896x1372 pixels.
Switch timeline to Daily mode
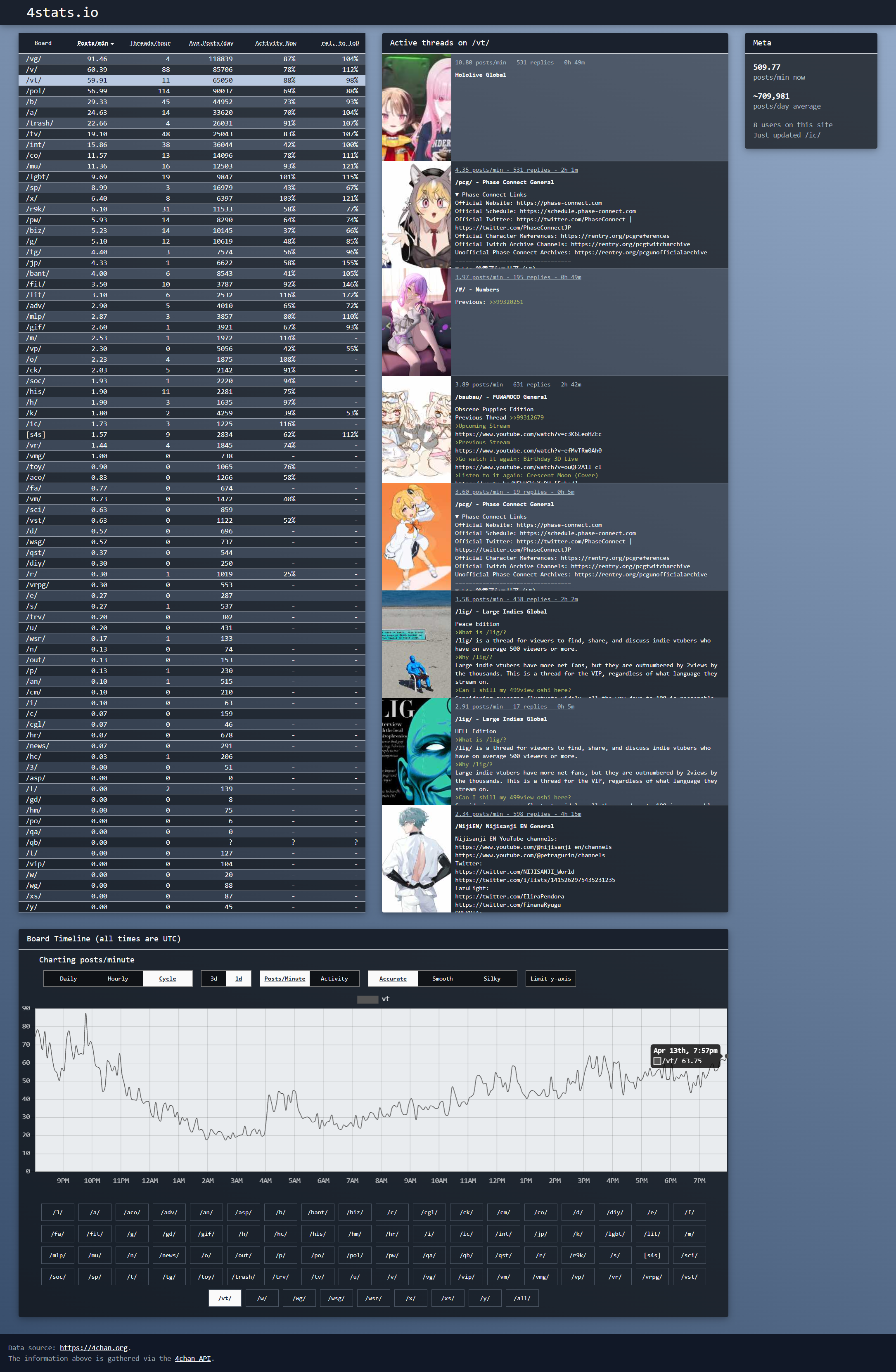[68, 978]
